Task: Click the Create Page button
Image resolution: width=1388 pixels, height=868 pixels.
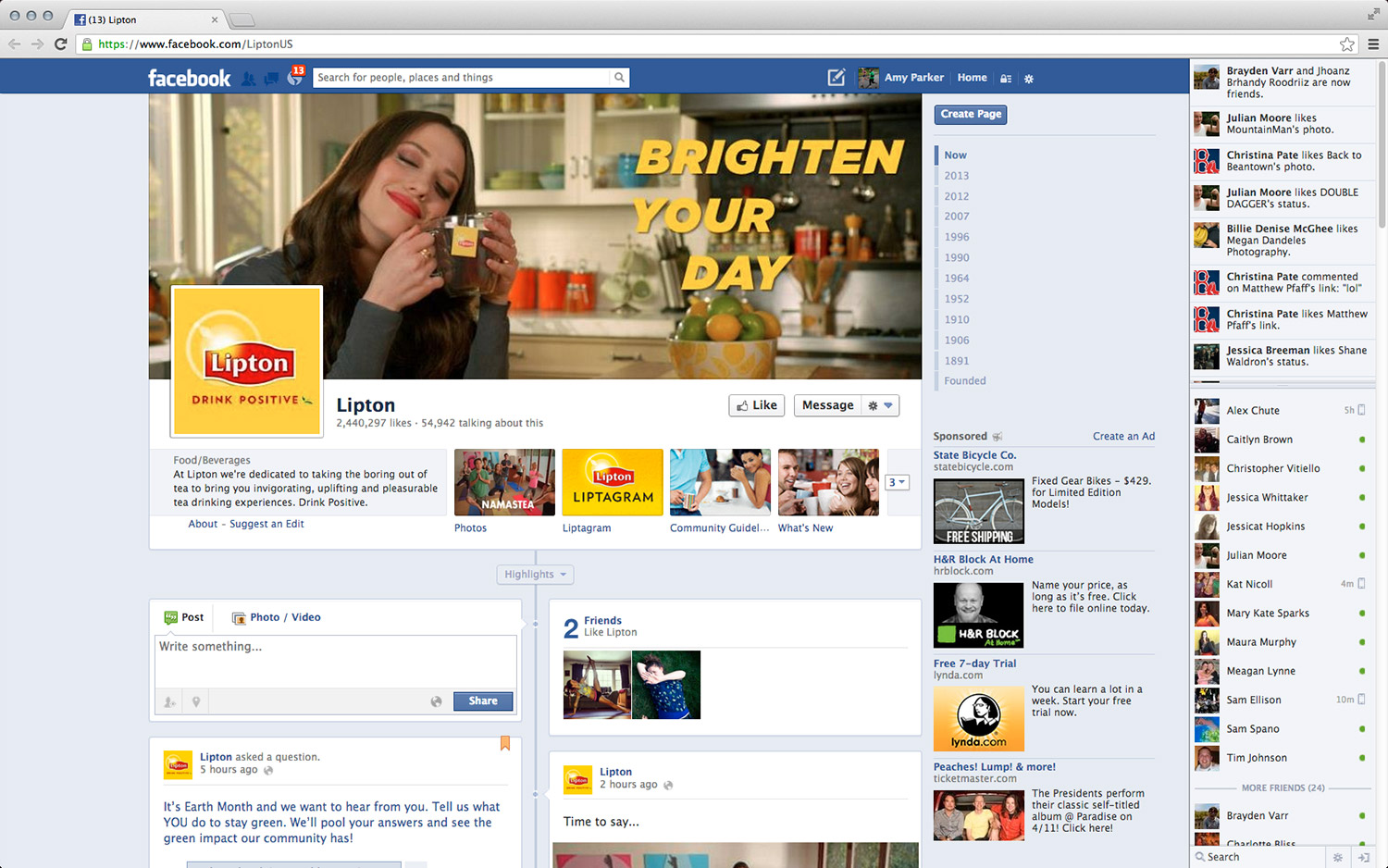Action: pyautogui.click(x=971, y=114)
